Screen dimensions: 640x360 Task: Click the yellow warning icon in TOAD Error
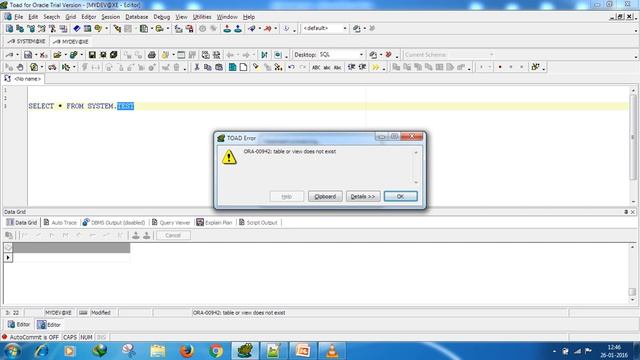click(229, 157)
